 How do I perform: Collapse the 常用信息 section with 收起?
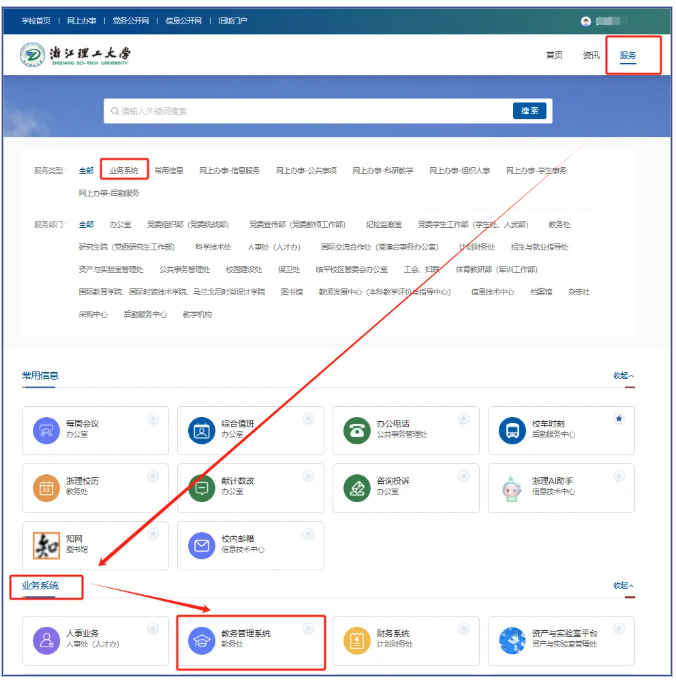[x=623, y=376]
